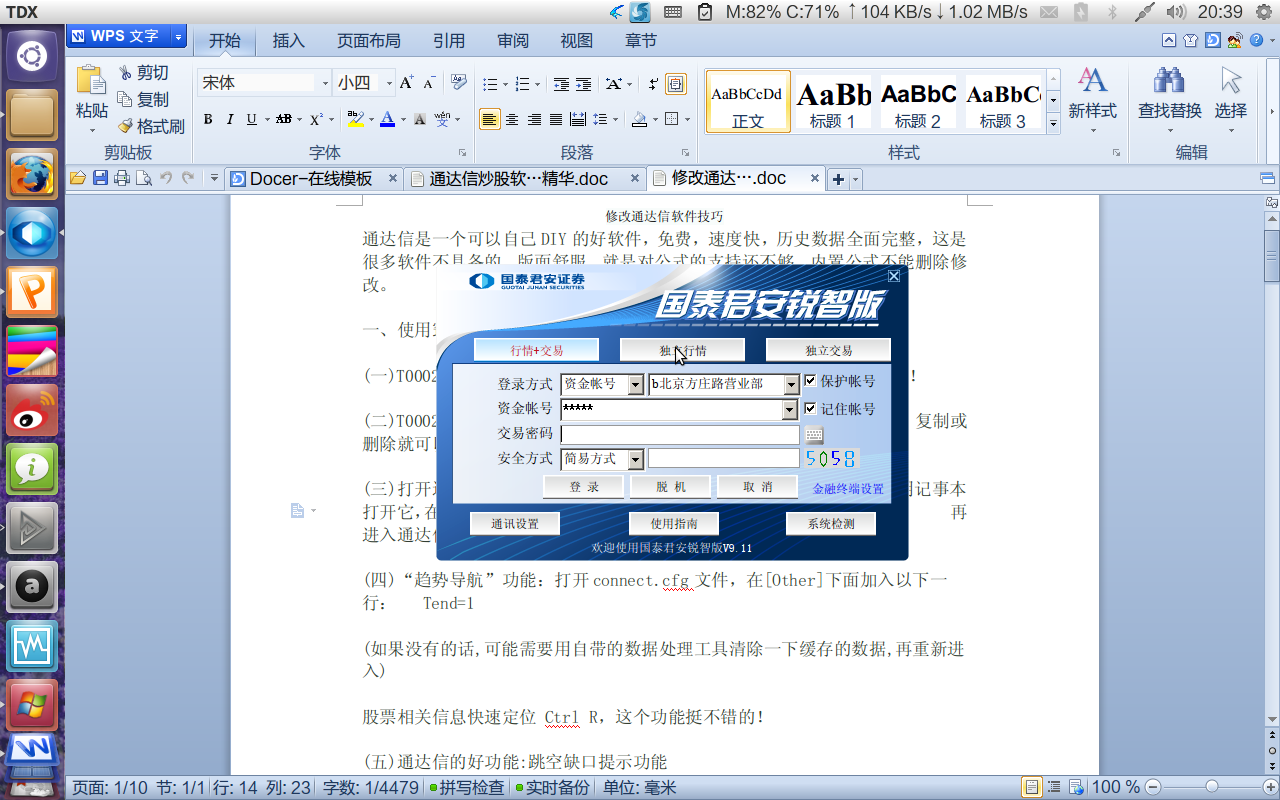Toggle left alignment in the paragraph group
The width and height of the screenshot is (1280, 800).
pos(490,119)
